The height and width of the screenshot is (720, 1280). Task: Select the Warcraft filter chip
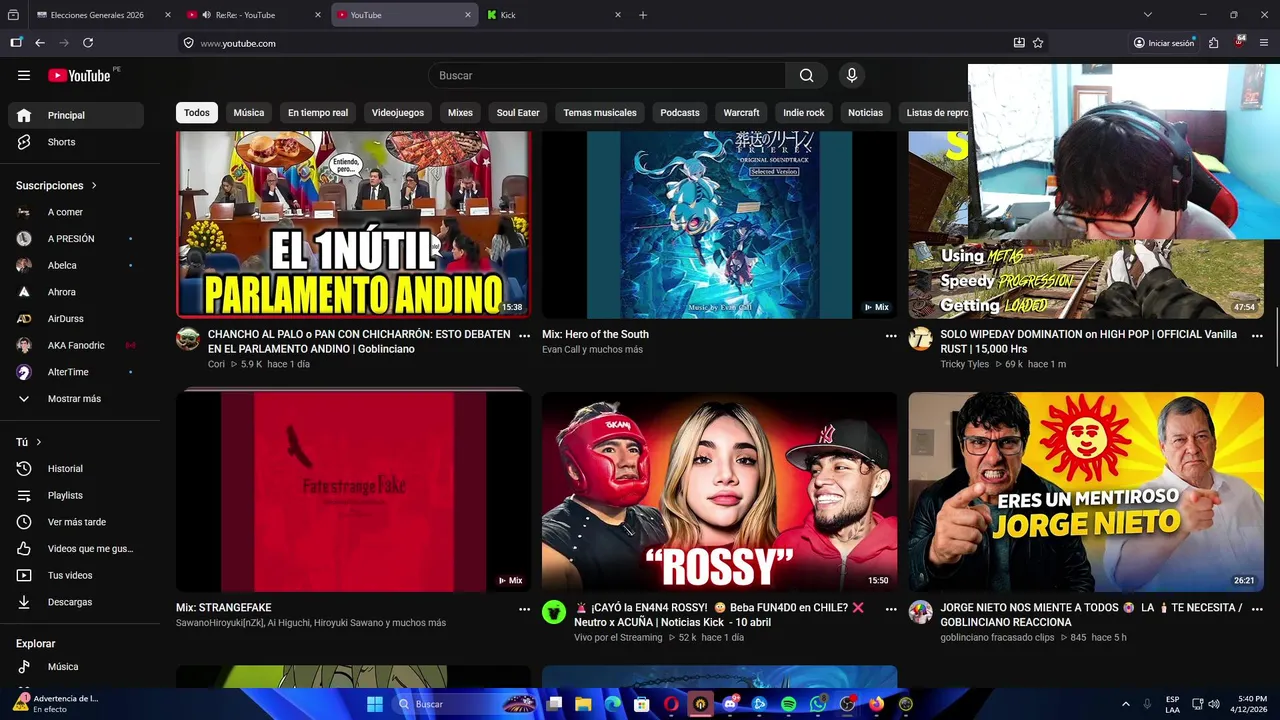pos(741,113)
